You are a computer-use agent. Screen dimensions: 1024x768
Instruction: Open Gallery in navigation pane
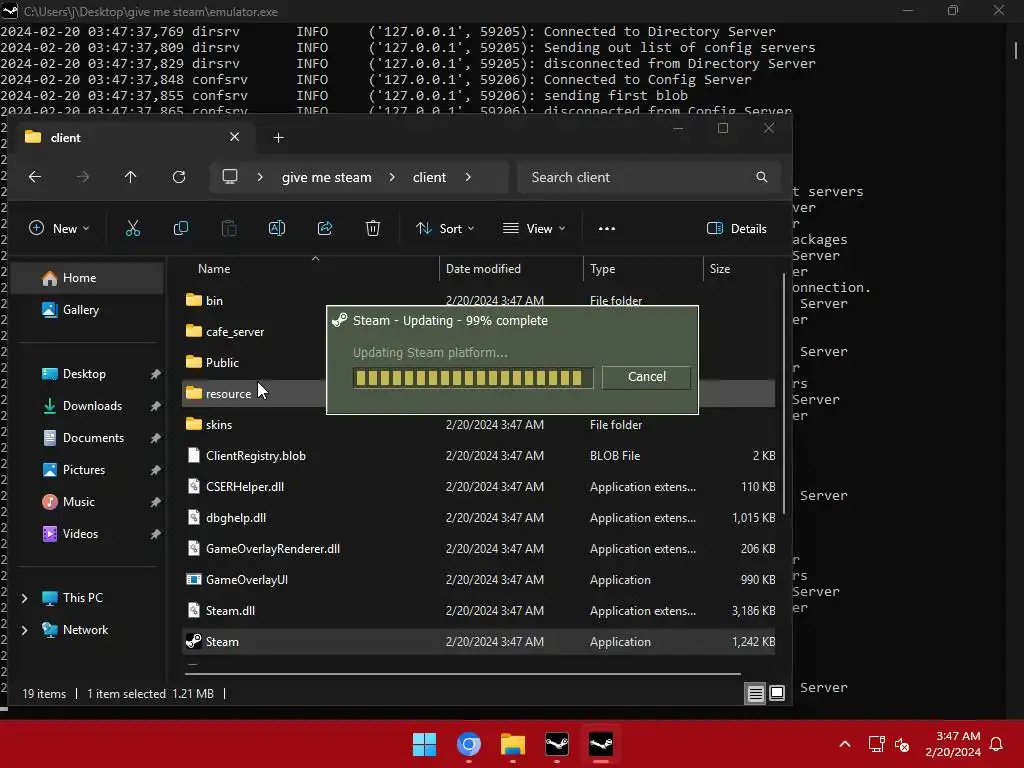88,310
